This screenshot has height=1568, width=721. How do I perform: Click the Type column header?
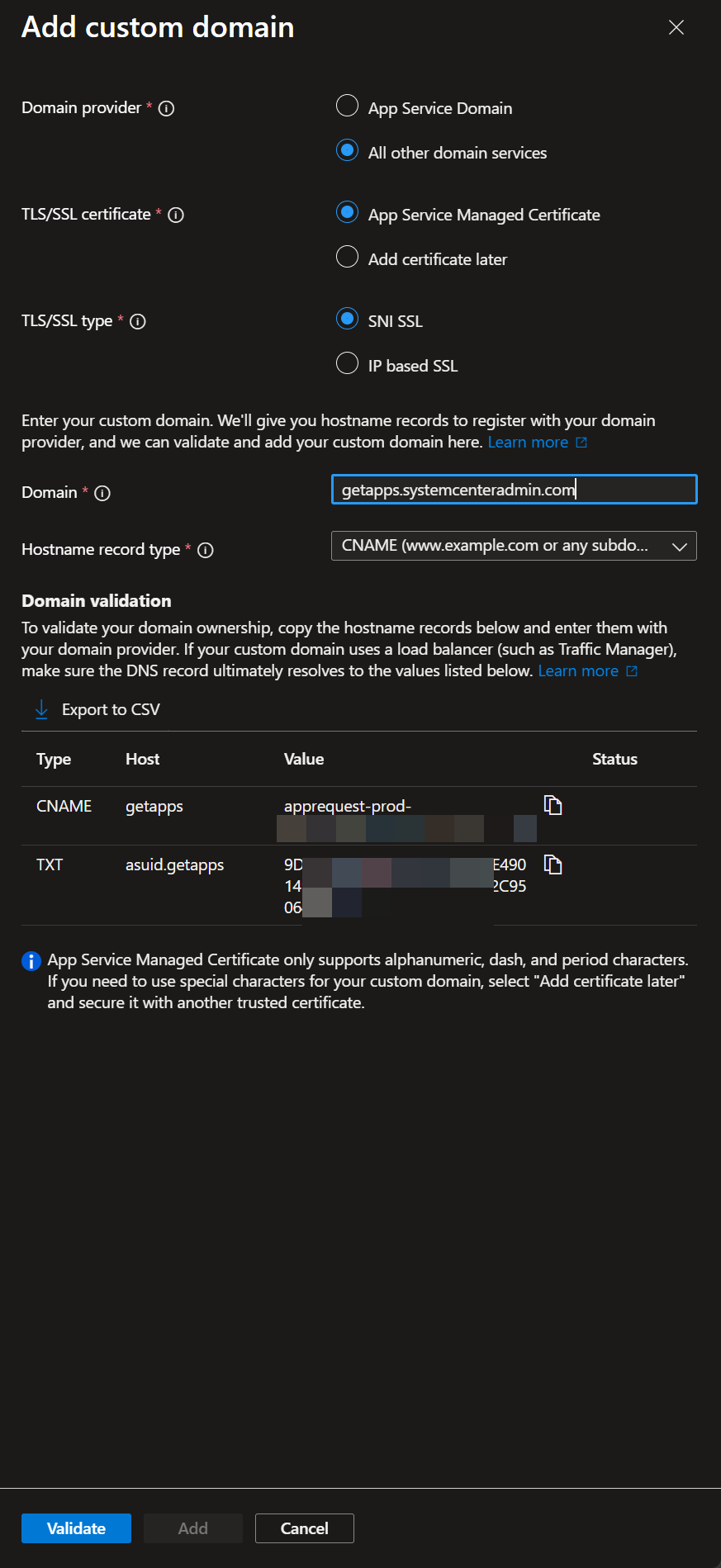54,760
